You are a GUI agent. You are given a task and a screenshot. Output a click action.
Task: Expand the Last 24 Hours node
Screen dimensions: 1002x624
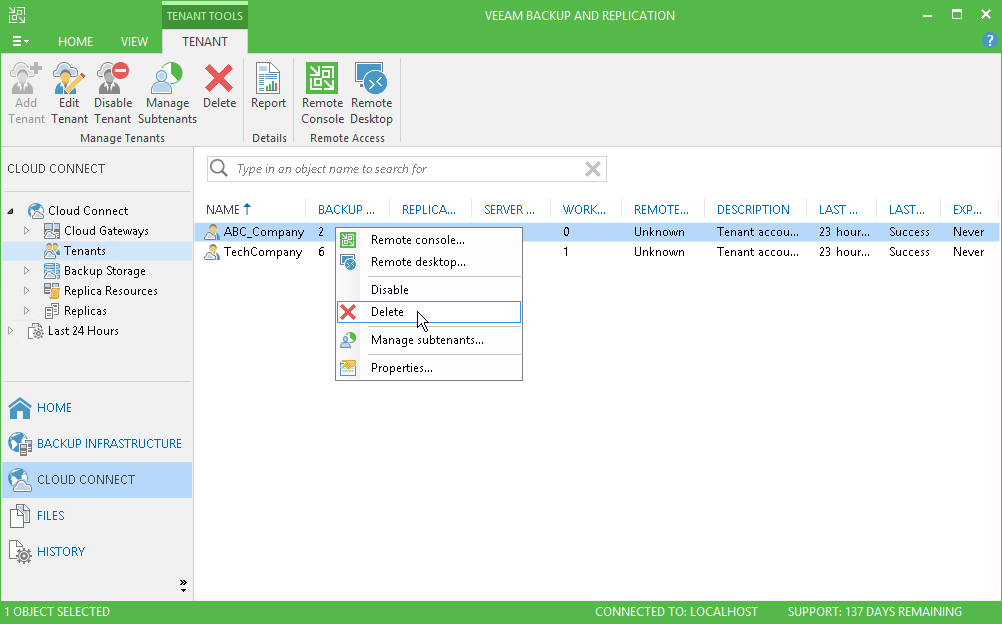pos(10,331)
